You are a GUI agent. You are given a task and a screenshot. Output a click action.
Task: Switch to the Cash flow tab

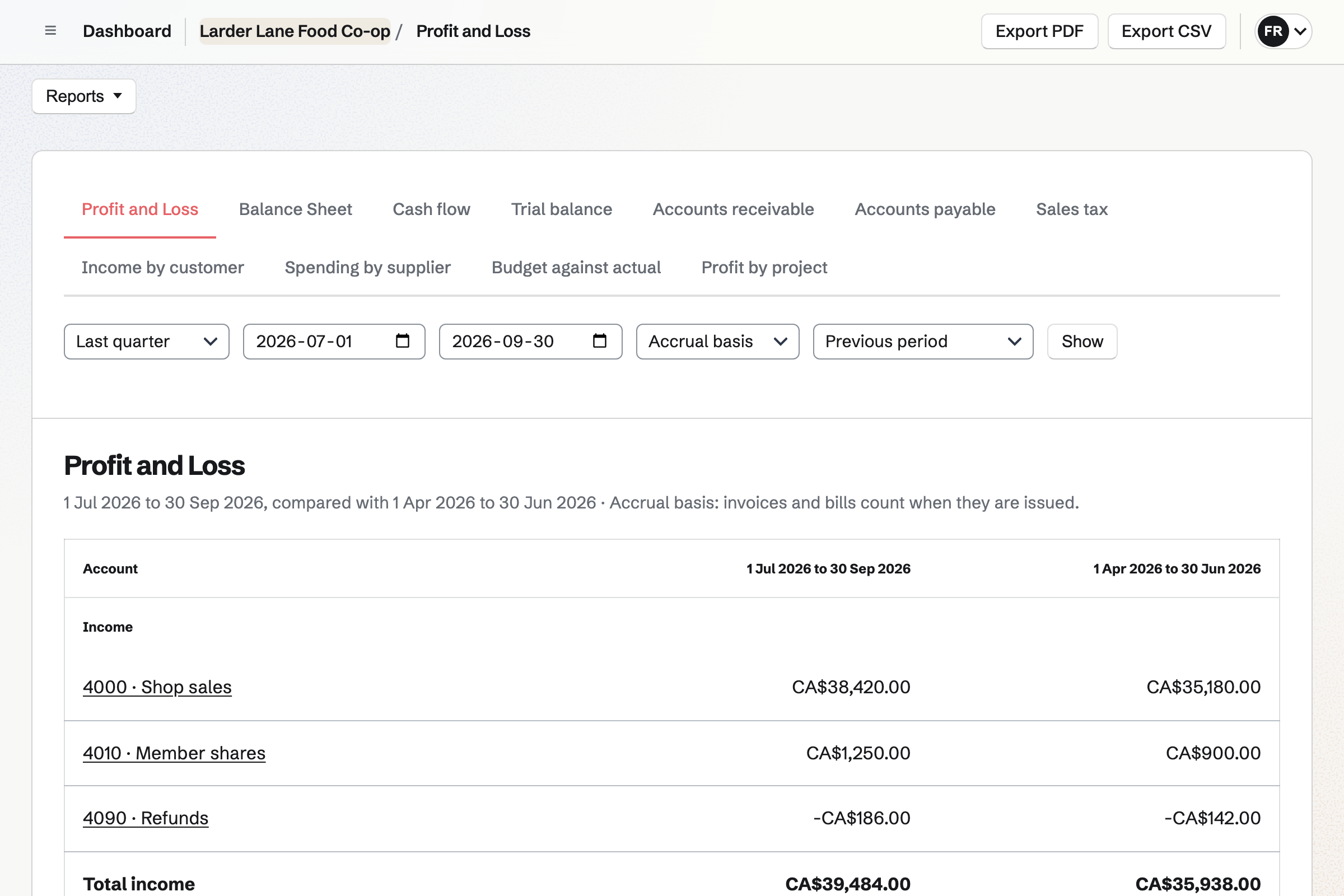(x=431, y=209)
